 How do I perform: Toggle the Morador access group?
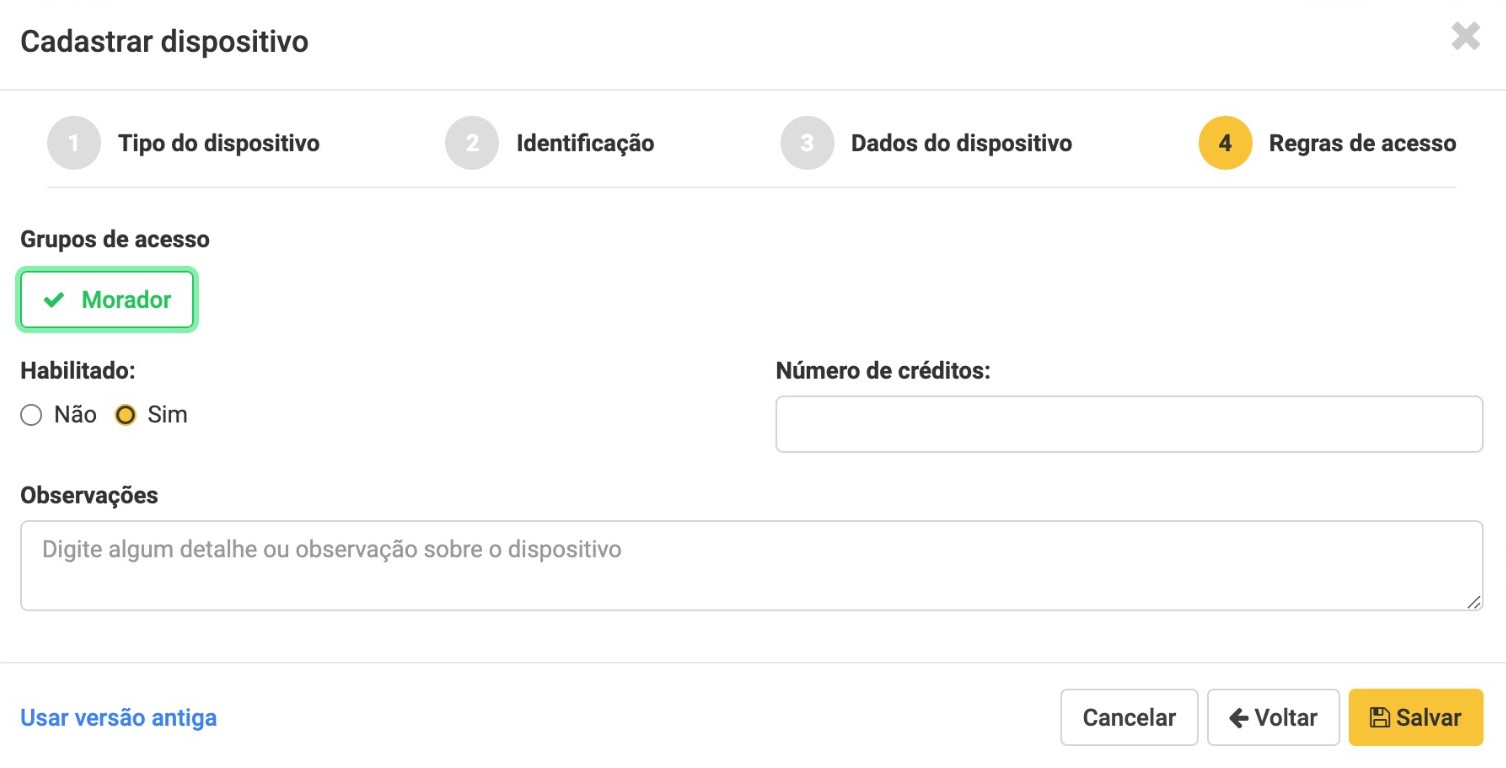click(x=106, y=300)
